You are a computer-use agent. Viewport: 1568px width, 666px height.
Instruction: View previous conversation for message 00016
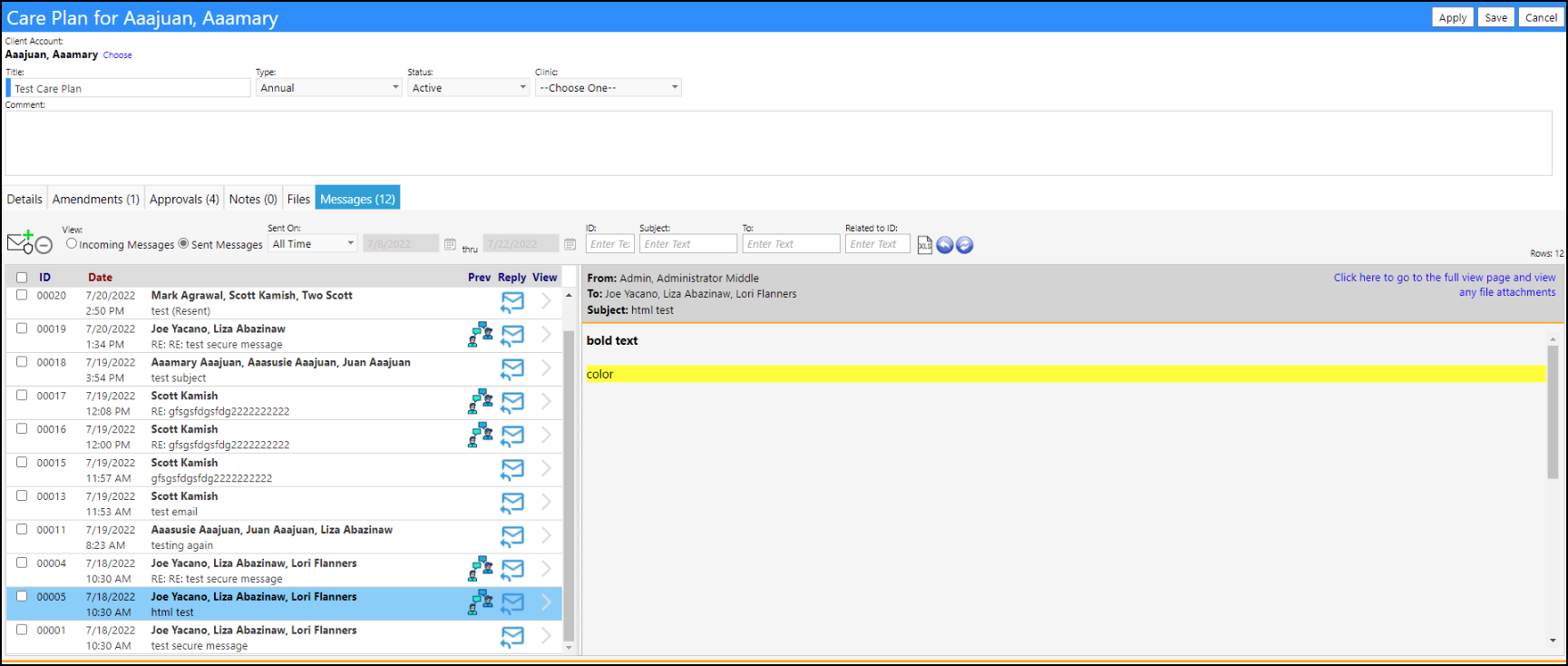pos(481,436)
